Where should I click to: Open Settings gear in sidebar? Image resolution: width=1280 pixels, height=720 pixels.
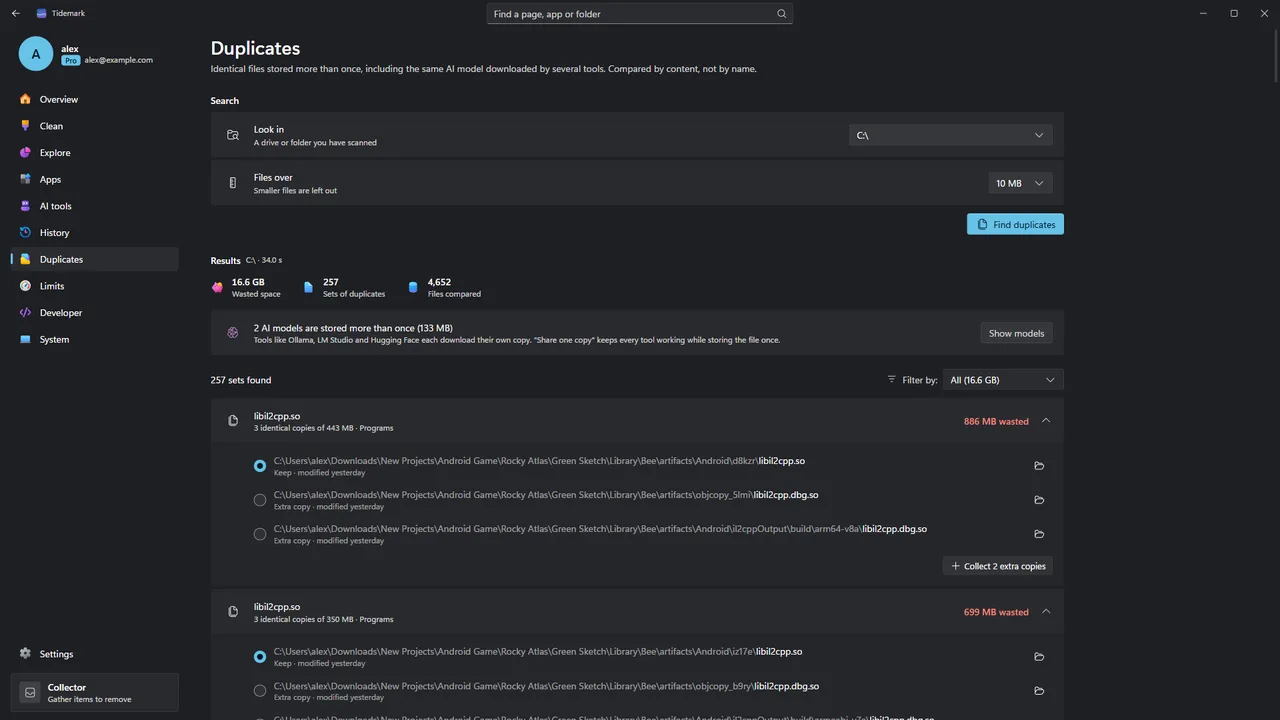[x=26, y=654]
